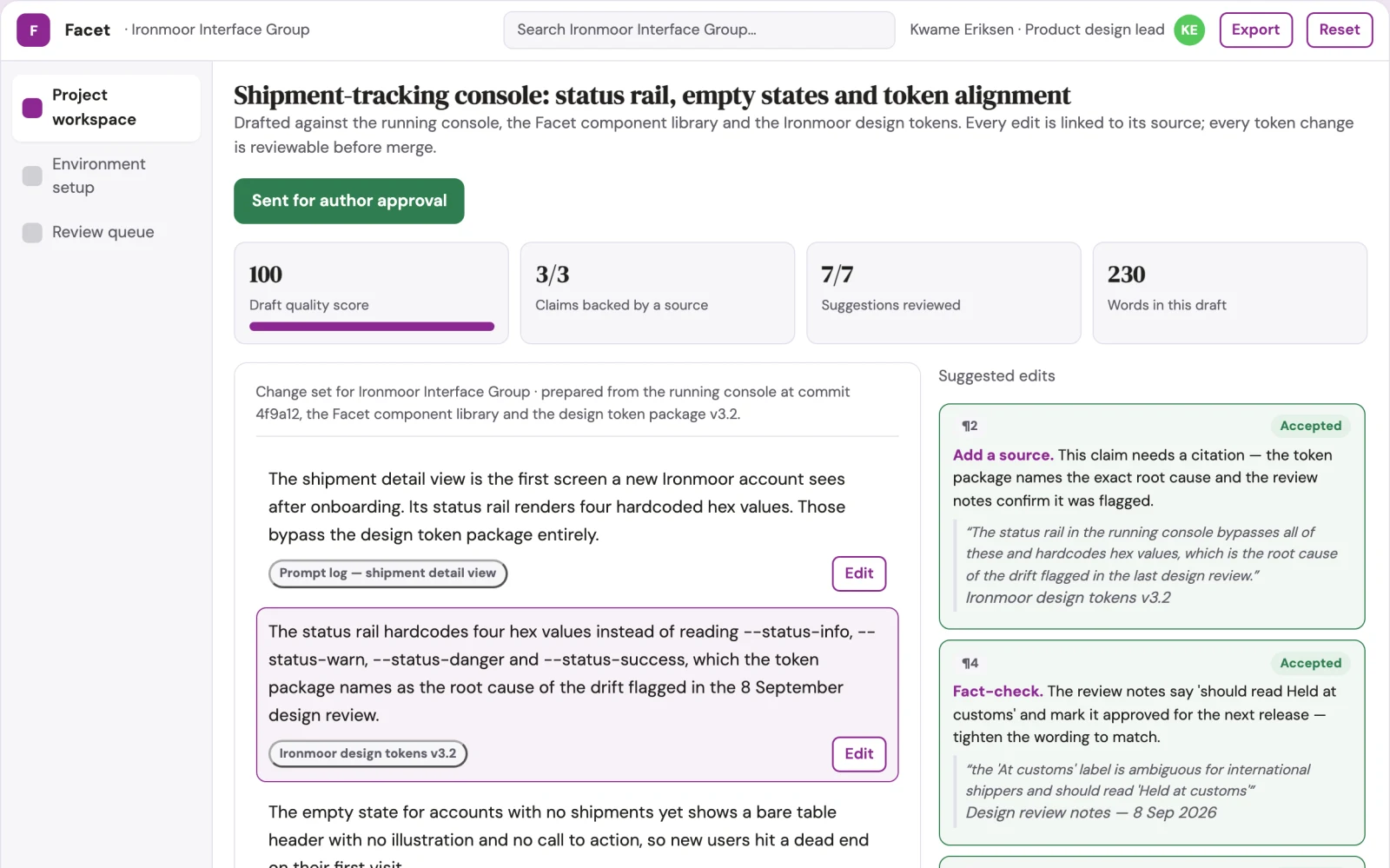Click the Add a source. label

(1003, 454)
